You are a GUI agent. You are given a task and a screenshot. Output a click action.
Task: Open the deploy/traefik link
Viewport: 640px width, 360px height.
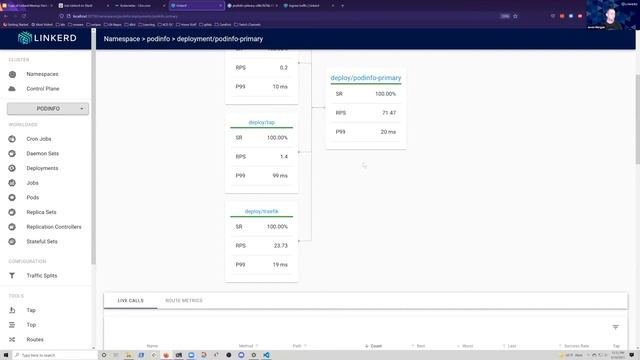pos(262,211)
